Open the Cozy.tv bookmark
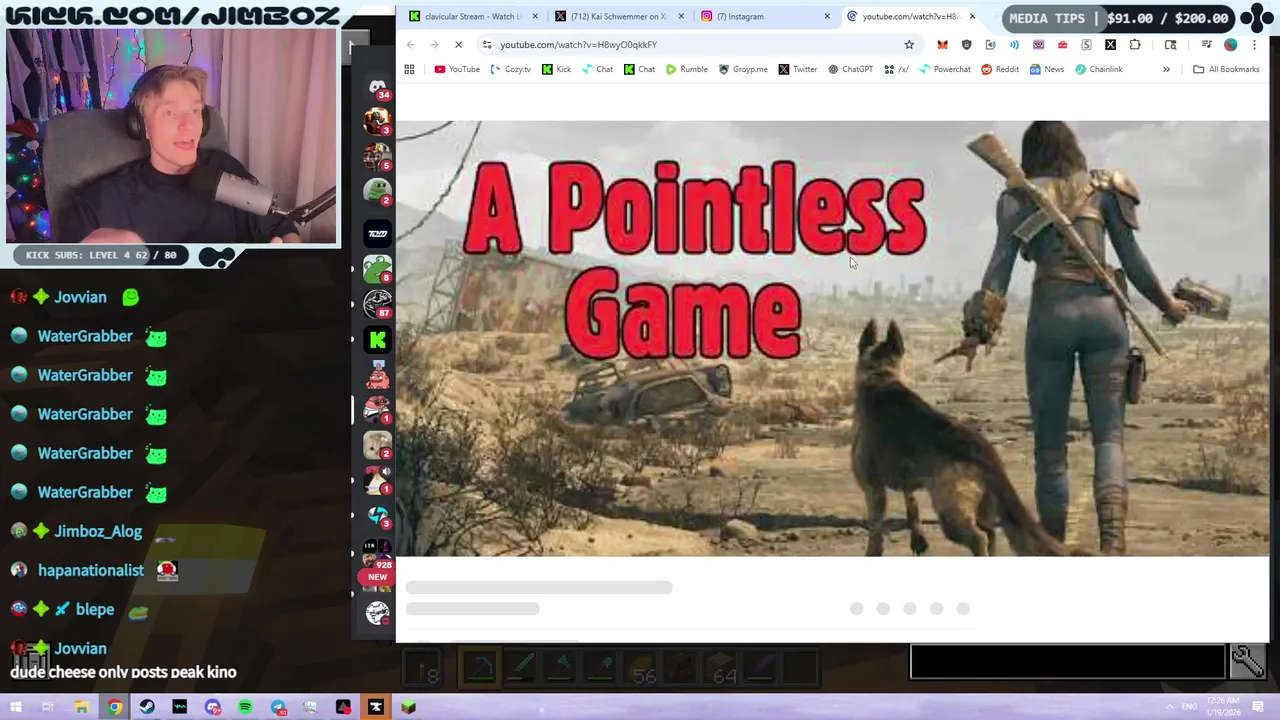The image size is (1280, 720). pos(510,69)
